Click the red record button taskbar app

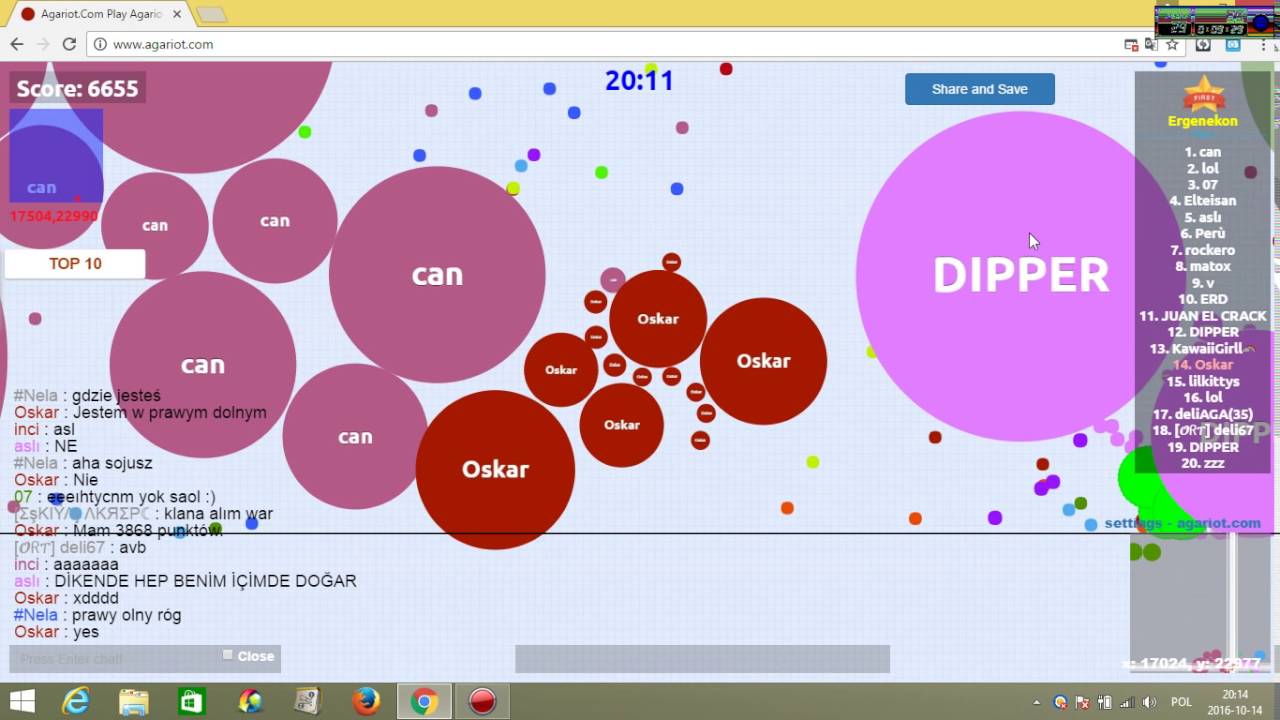tap(483, 701)
